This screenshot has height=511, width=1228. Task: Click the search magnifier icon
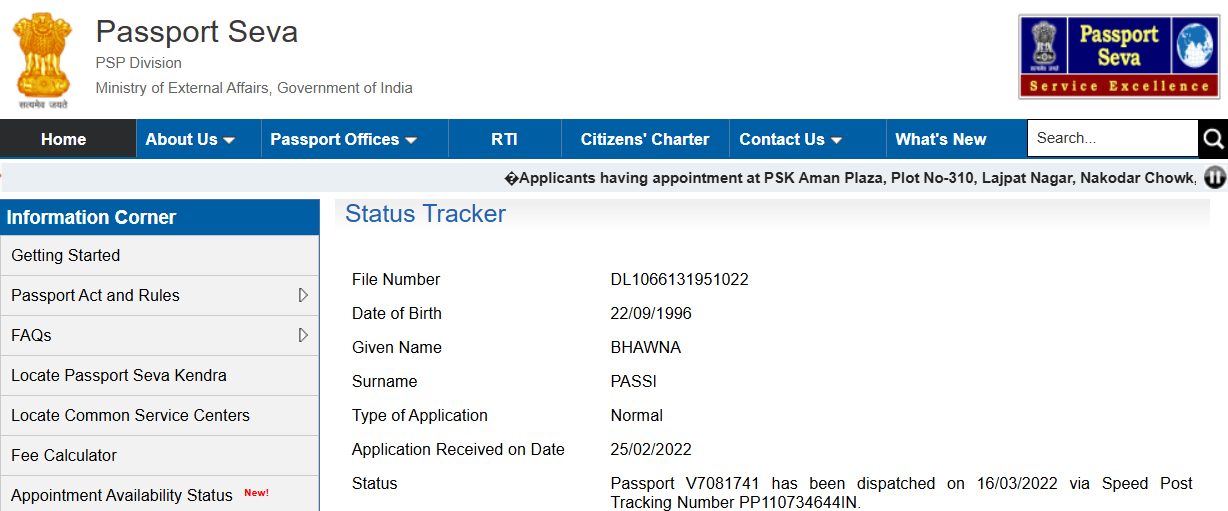coord(1213,139)
